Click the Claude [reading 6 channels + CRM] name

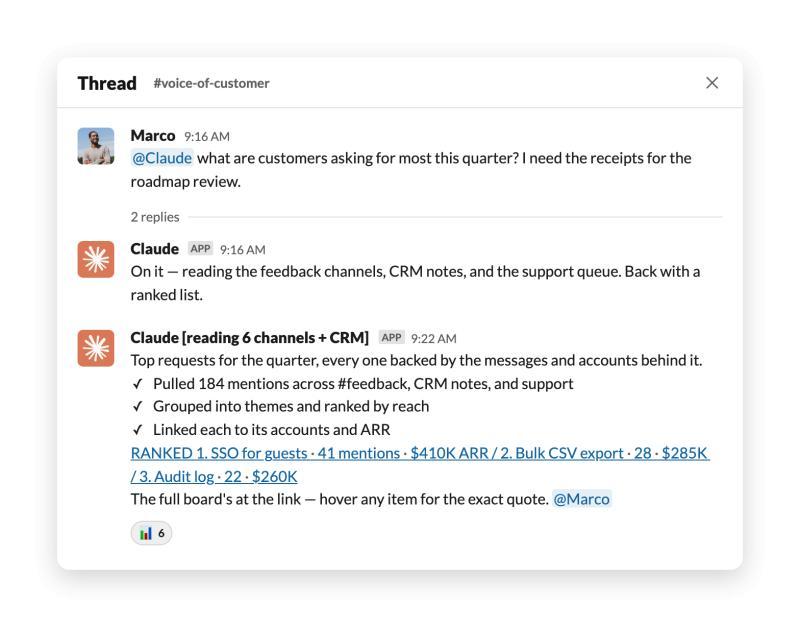pos(249,338)
